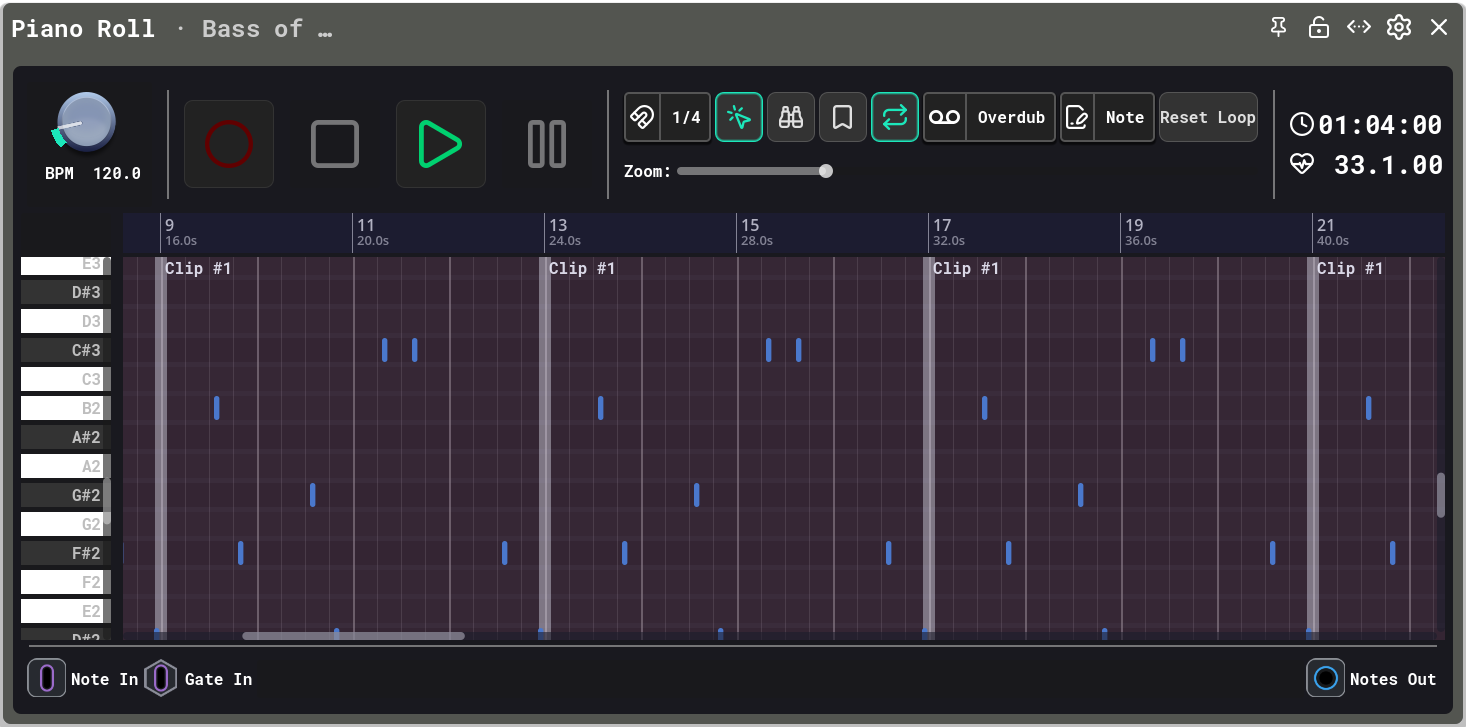
Task: Click the C3 piano key
Action: click(66, 379)
